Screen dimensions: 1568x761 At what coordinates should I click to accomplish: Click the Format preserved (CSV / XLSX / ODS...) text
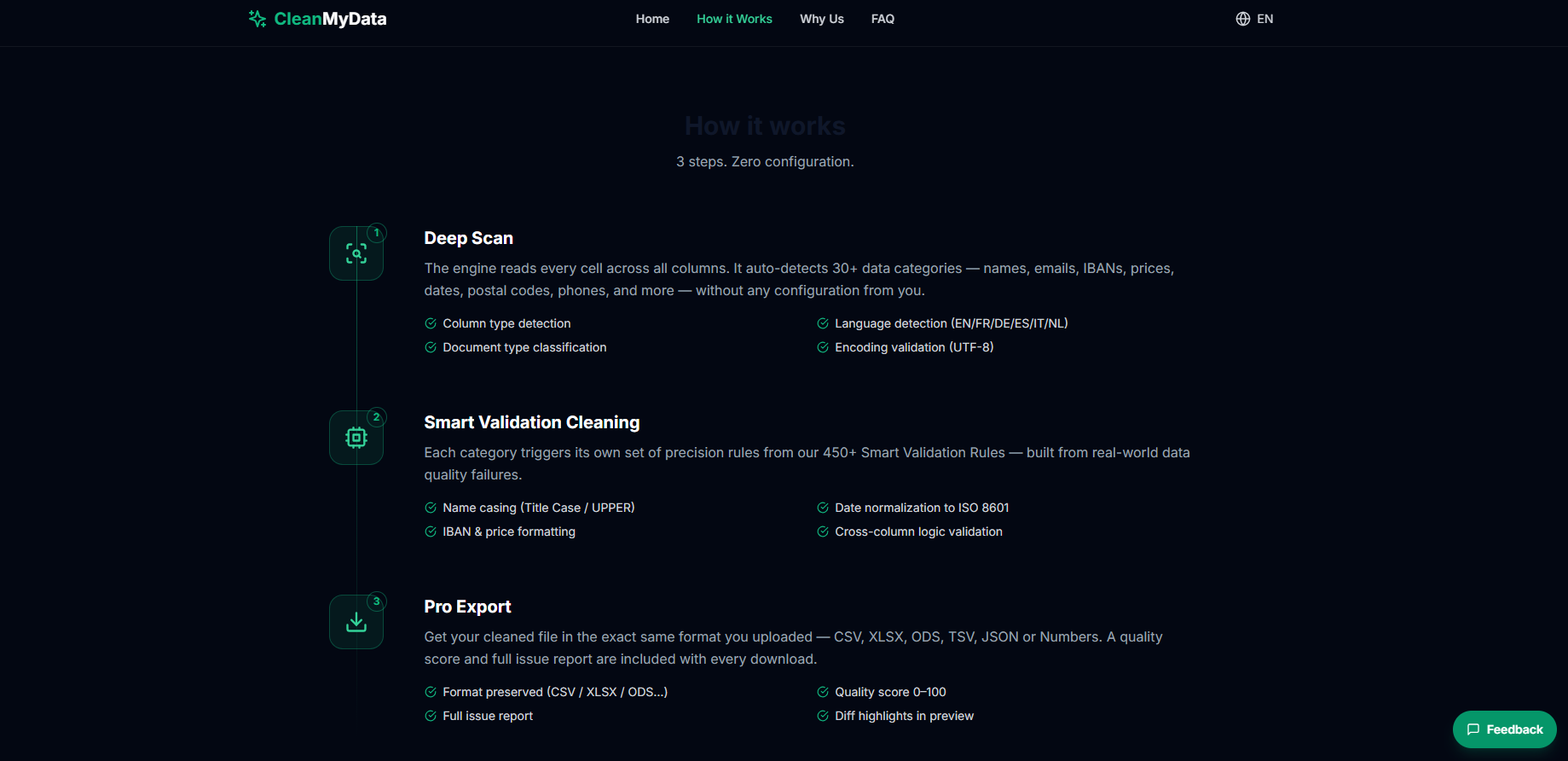tap(555, 692)
